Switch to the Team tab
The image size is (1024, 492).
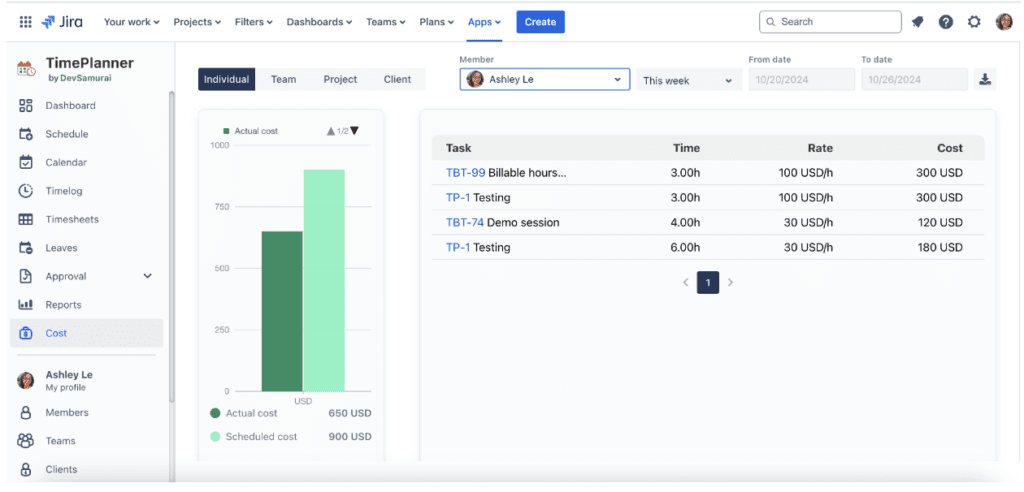pos(283,79)
